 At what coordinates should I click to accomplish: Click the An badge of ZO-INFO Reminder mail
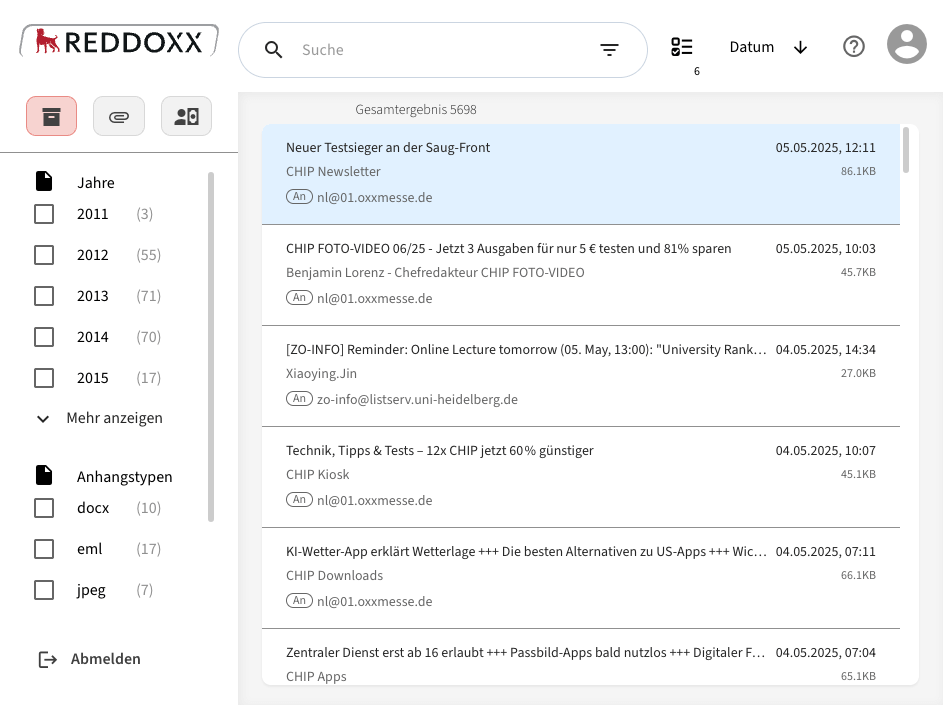[x=299, y=399]
